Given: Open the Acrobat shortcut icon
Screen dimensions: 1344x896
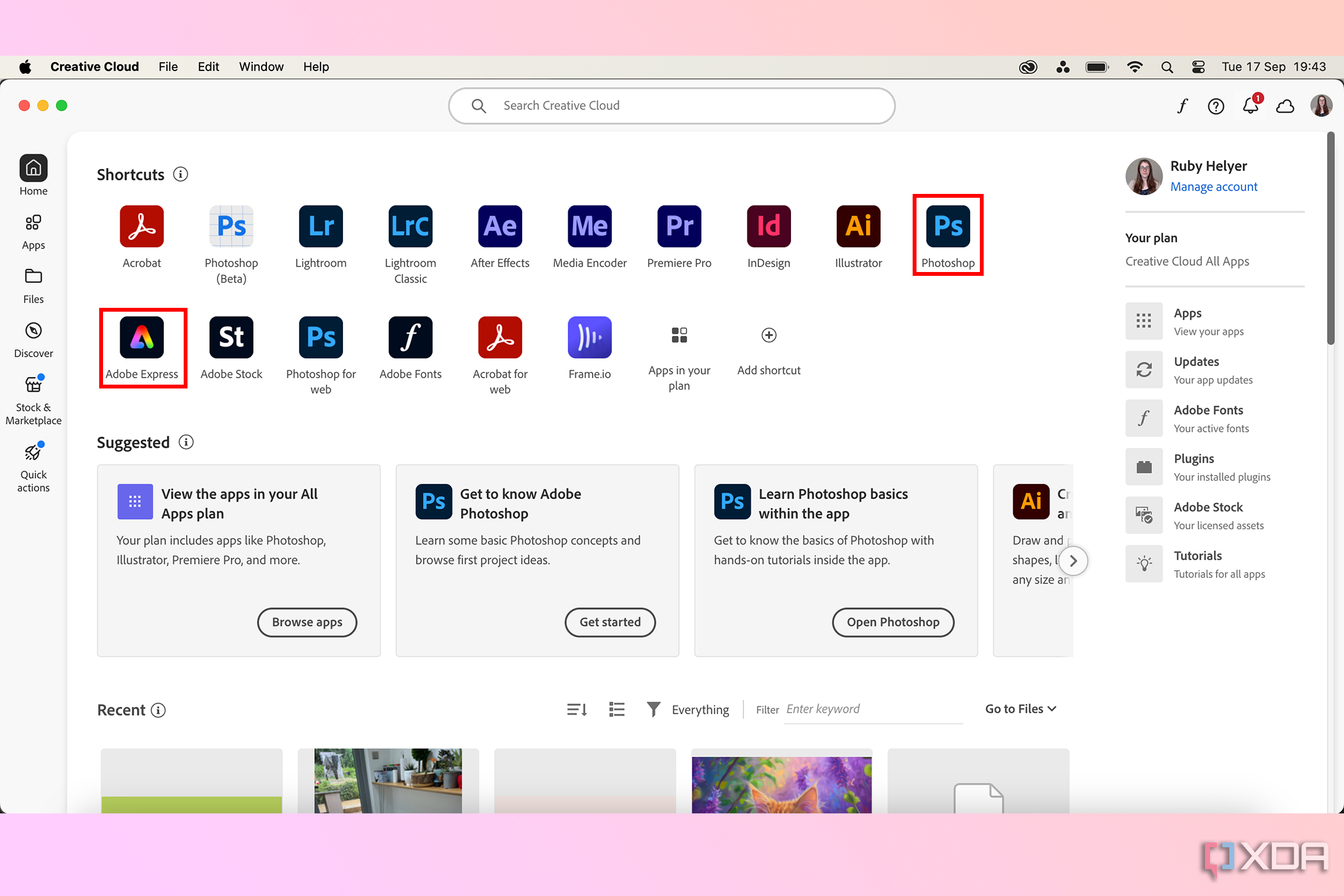Looking at the screenshot, I should coord(141,227).
